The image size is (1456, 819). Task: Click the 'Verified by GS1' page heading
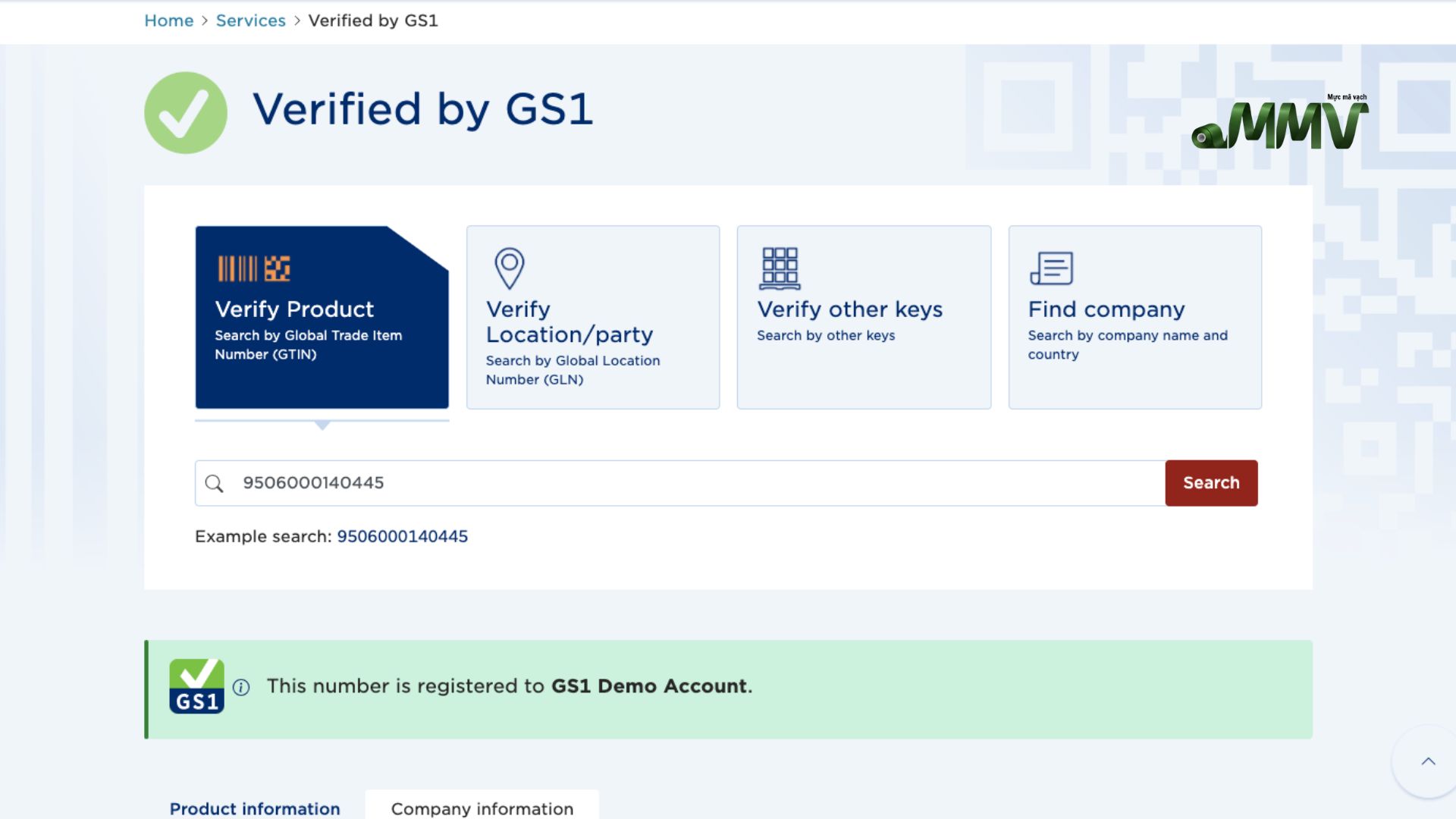click(x=422, y=109)
